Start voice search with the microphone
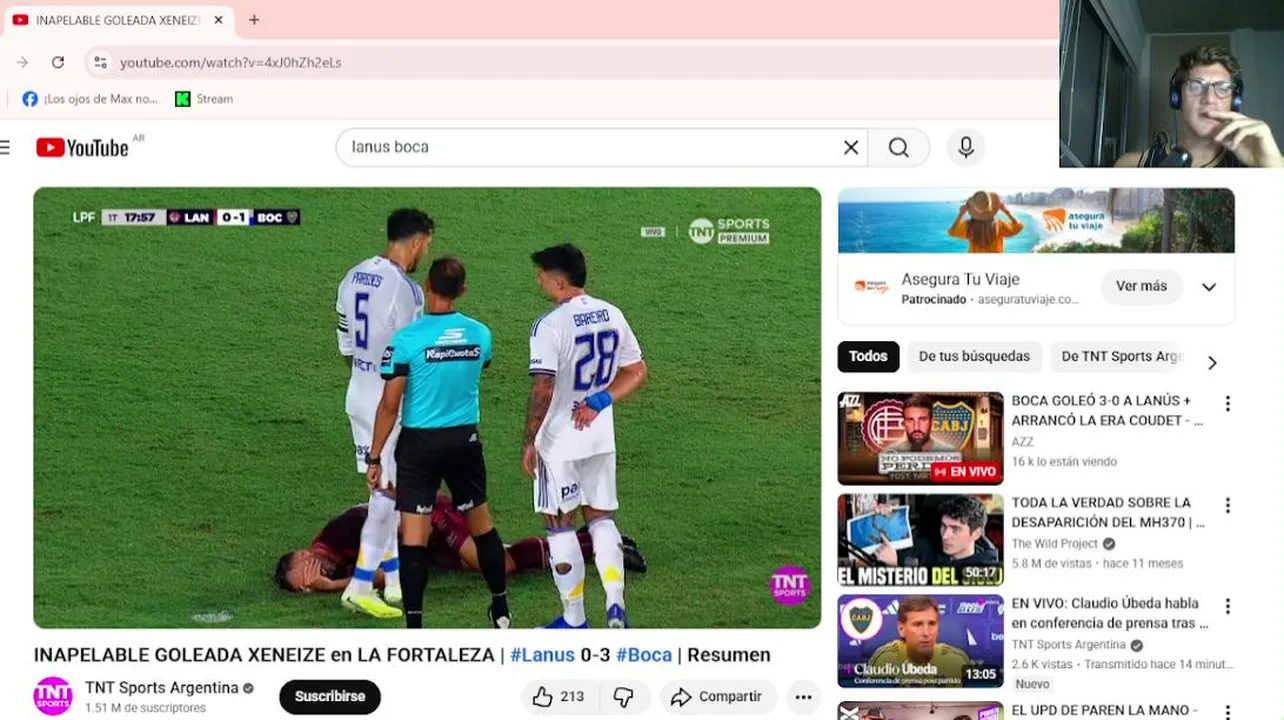 pyautogui.click(x=966, y=147)
